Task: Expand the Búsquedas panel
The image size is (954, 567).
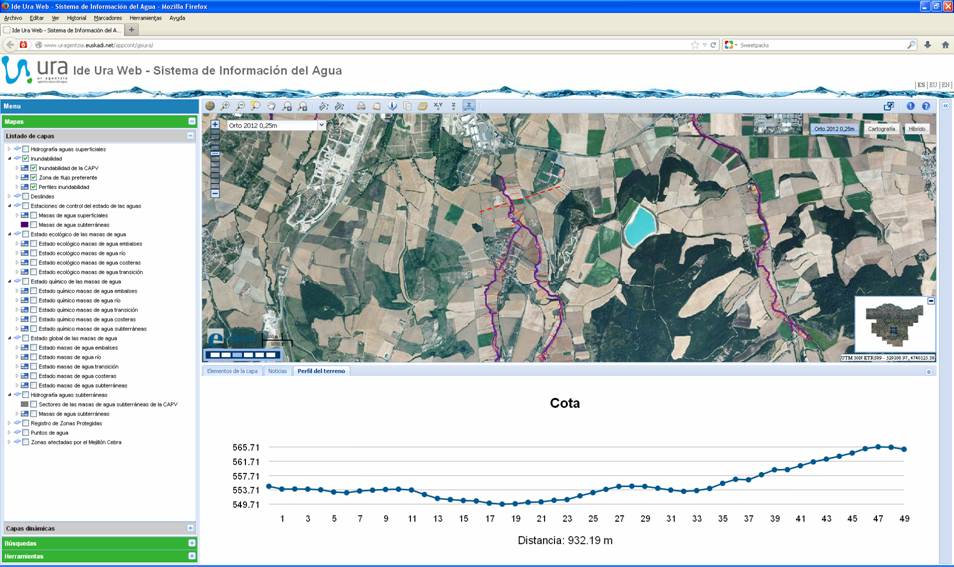Action: pos(191,543)
